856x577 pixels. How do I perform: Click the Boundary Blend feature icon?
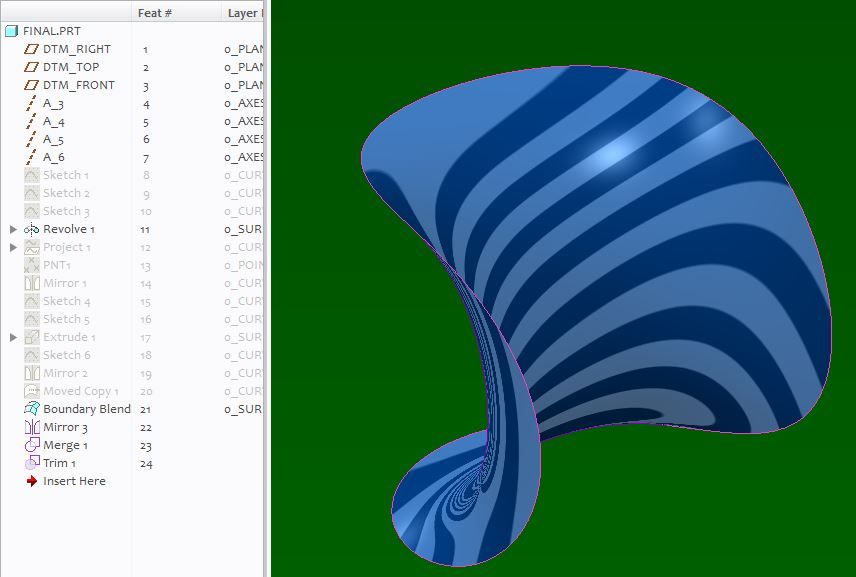point(32,409)
